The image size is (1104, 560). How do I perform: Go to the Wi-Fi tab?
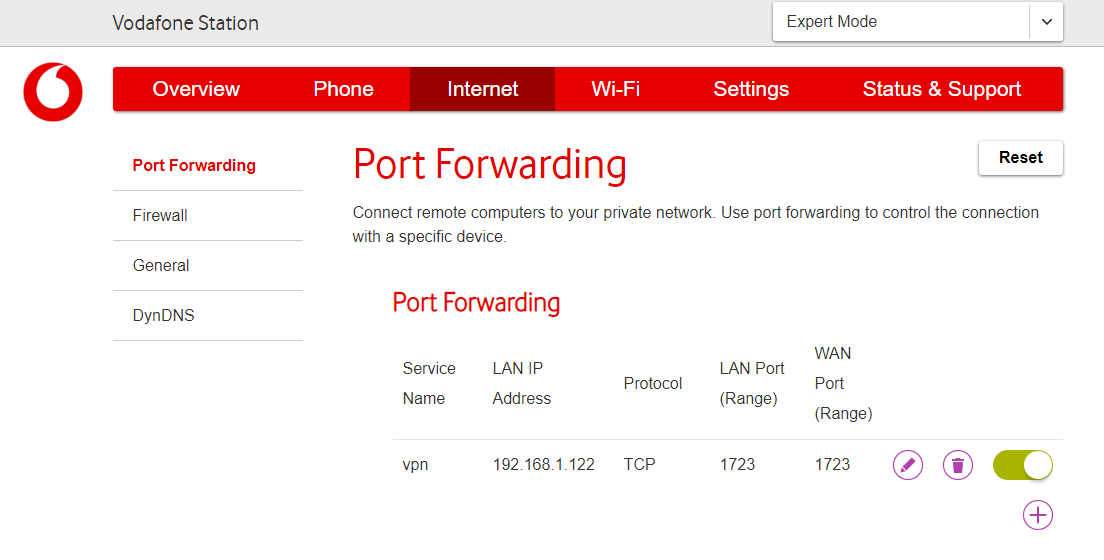click(615, 89)
